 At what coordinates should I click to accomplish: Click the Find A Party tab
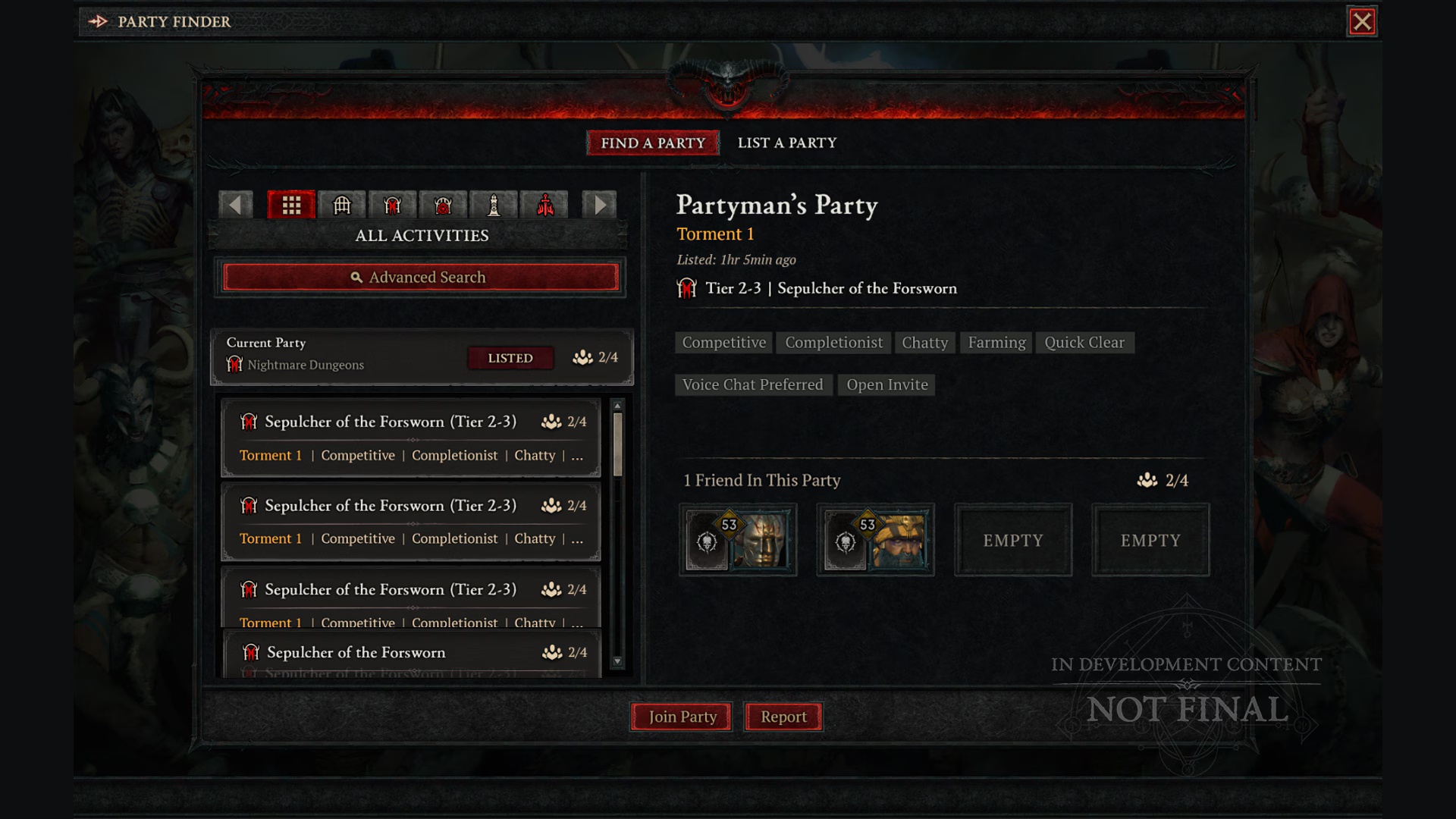(x=652, y=142)
